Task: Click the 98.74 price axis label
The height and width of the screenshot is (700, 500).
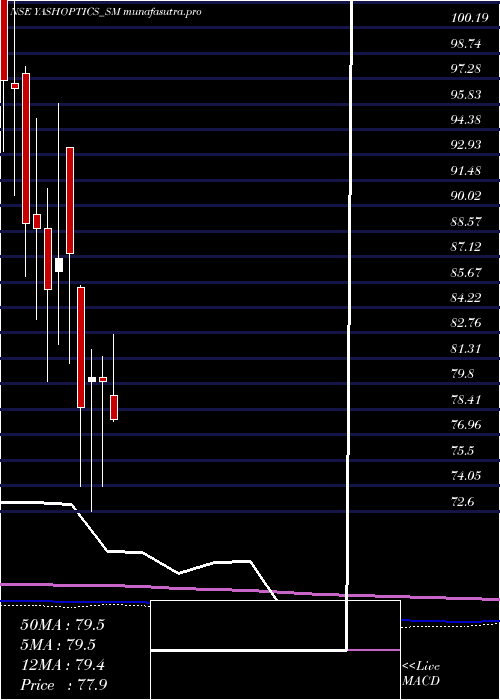Action: click(x=466, y=44)
